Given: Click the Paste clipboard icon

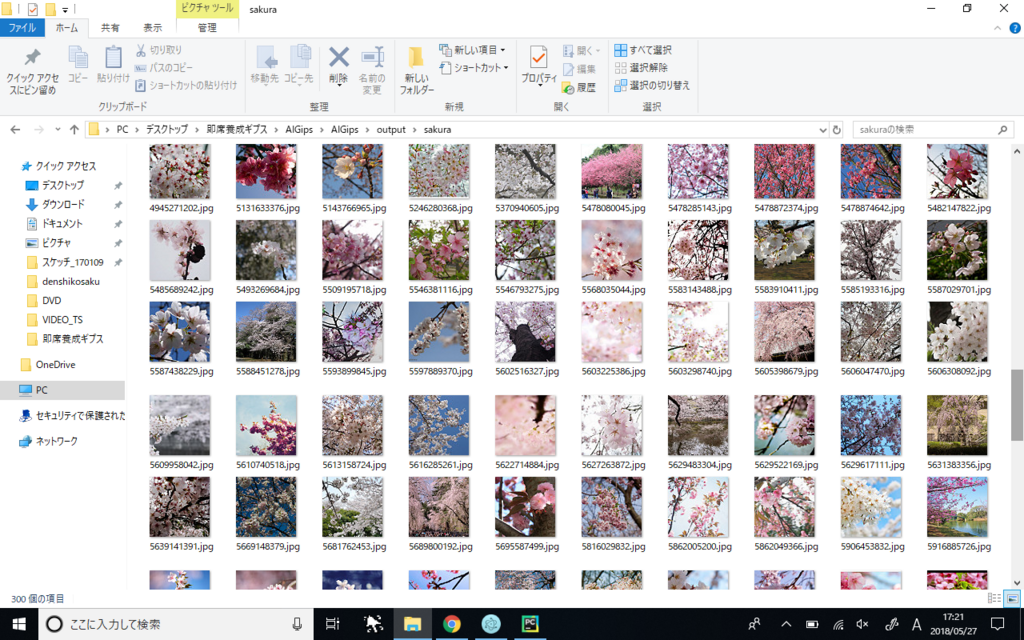Looking at the screenshot, I should [113, 64].
